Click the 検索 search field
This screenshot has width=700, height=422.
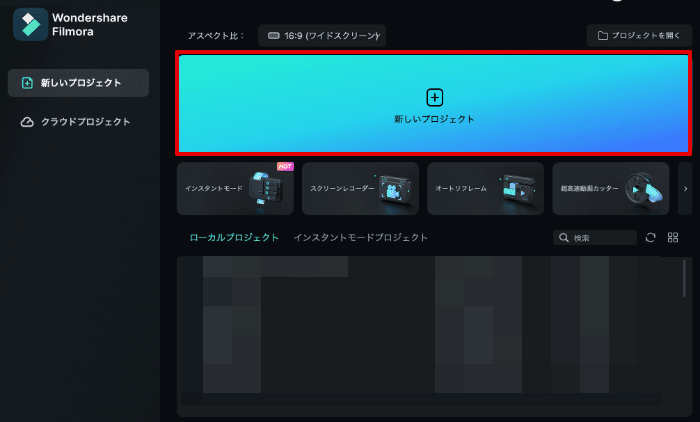[x=595, y=238]
